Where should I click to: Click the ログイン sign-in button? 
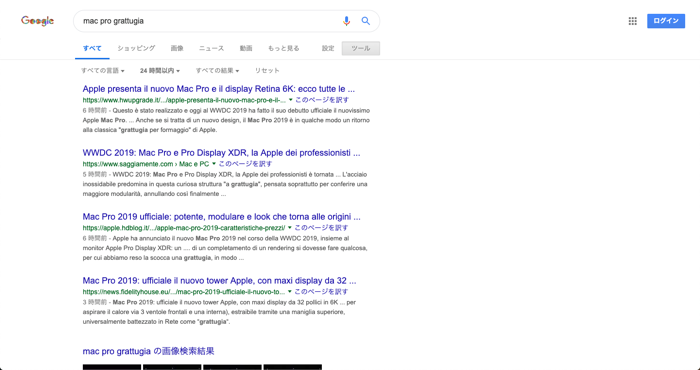click(x=666, y=21)
